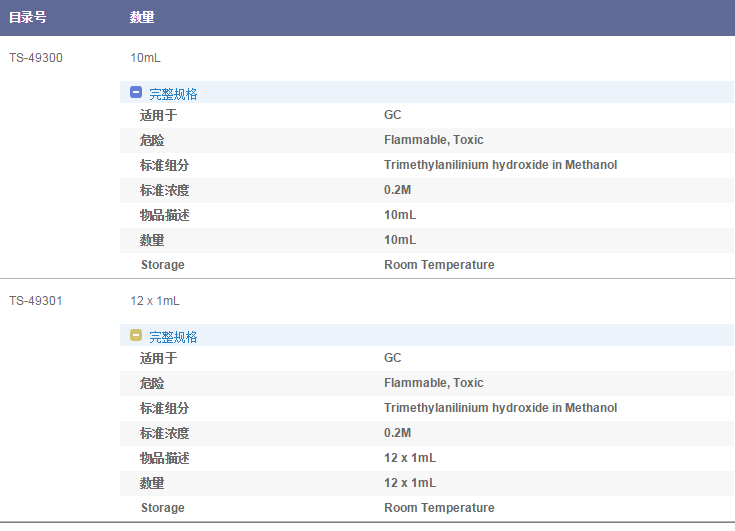Click the 危险 label in TS-49301 specs

(x=152, y=383)
